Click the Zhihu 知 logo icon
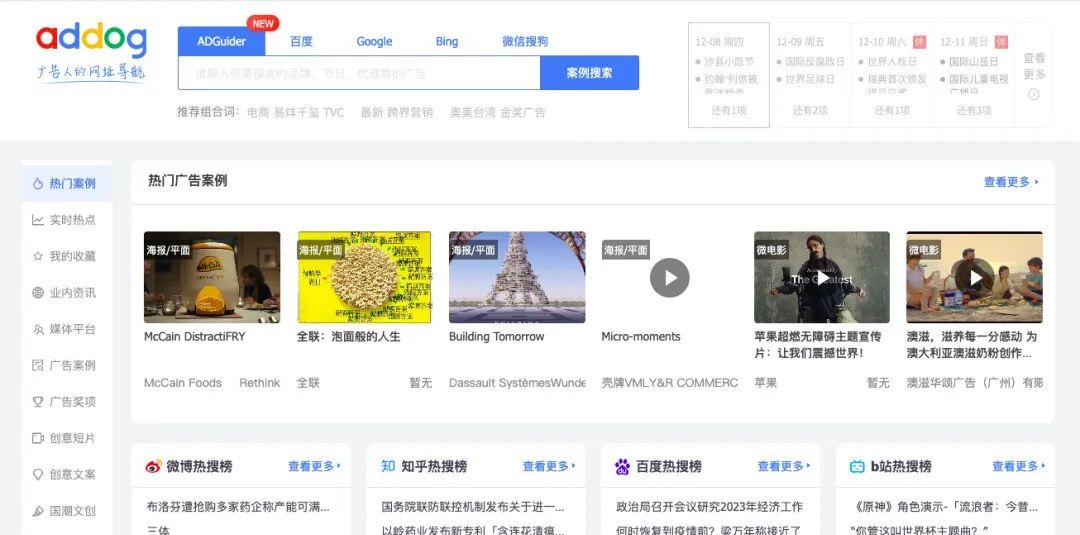Screen dimensions: 1080x535 coord(388,466)
